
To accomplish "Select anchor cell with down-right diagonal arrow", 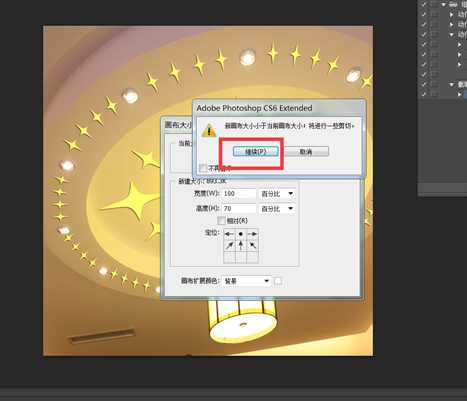I will click(252, 246).
